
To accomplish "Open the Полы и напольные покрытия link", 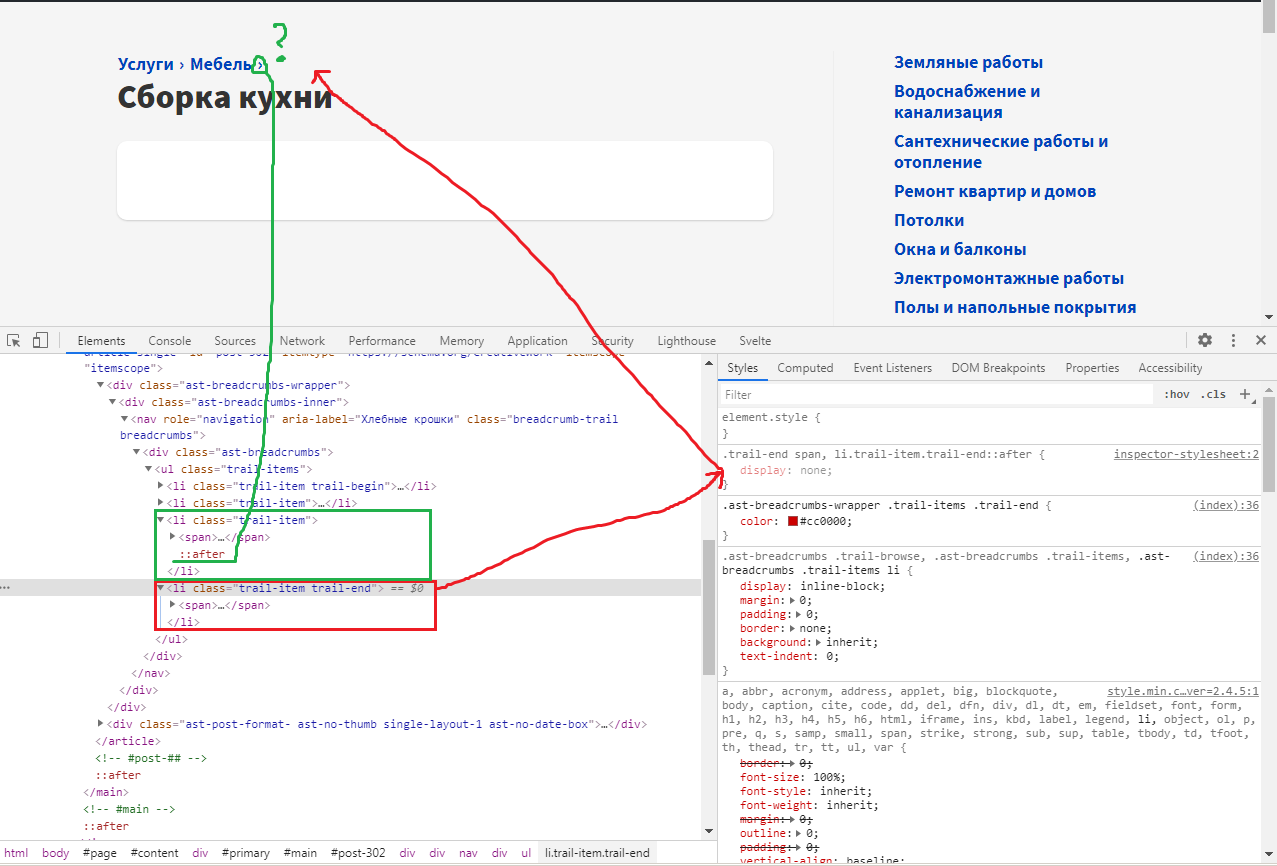I will (1015, 307).
